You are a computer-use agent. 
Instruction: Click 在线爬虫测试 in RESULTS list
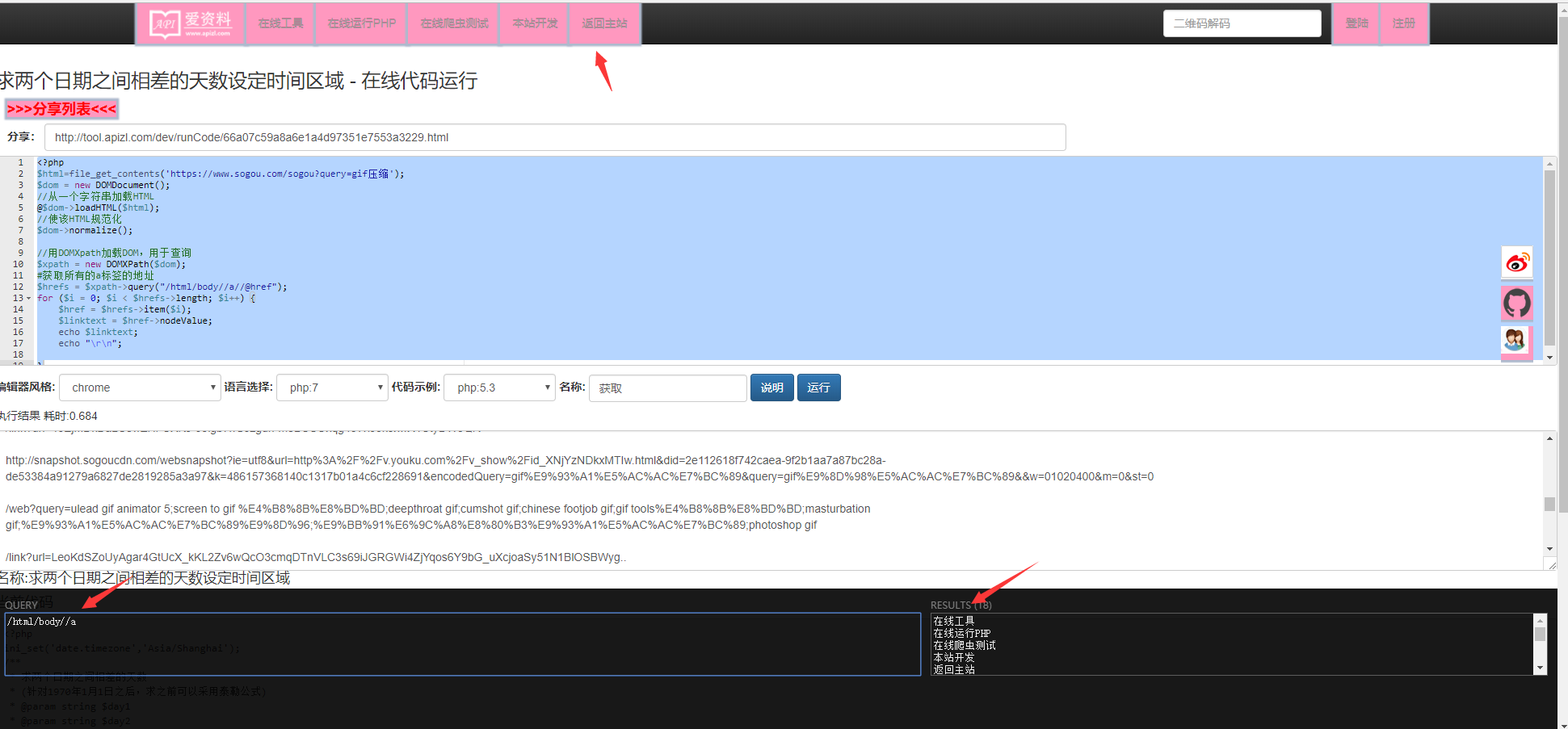pyautogui.click(x=965, y=645)
